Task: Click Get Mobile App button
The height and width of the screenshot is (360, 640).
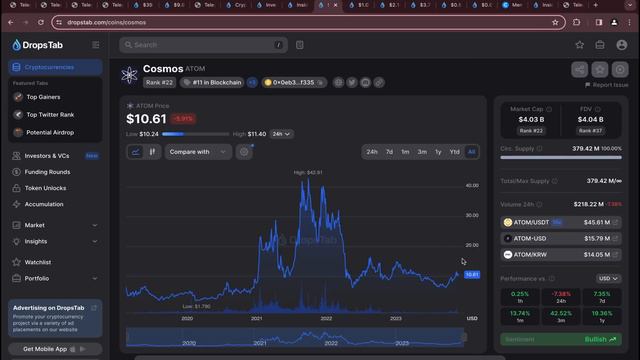Action: [55, 349]
